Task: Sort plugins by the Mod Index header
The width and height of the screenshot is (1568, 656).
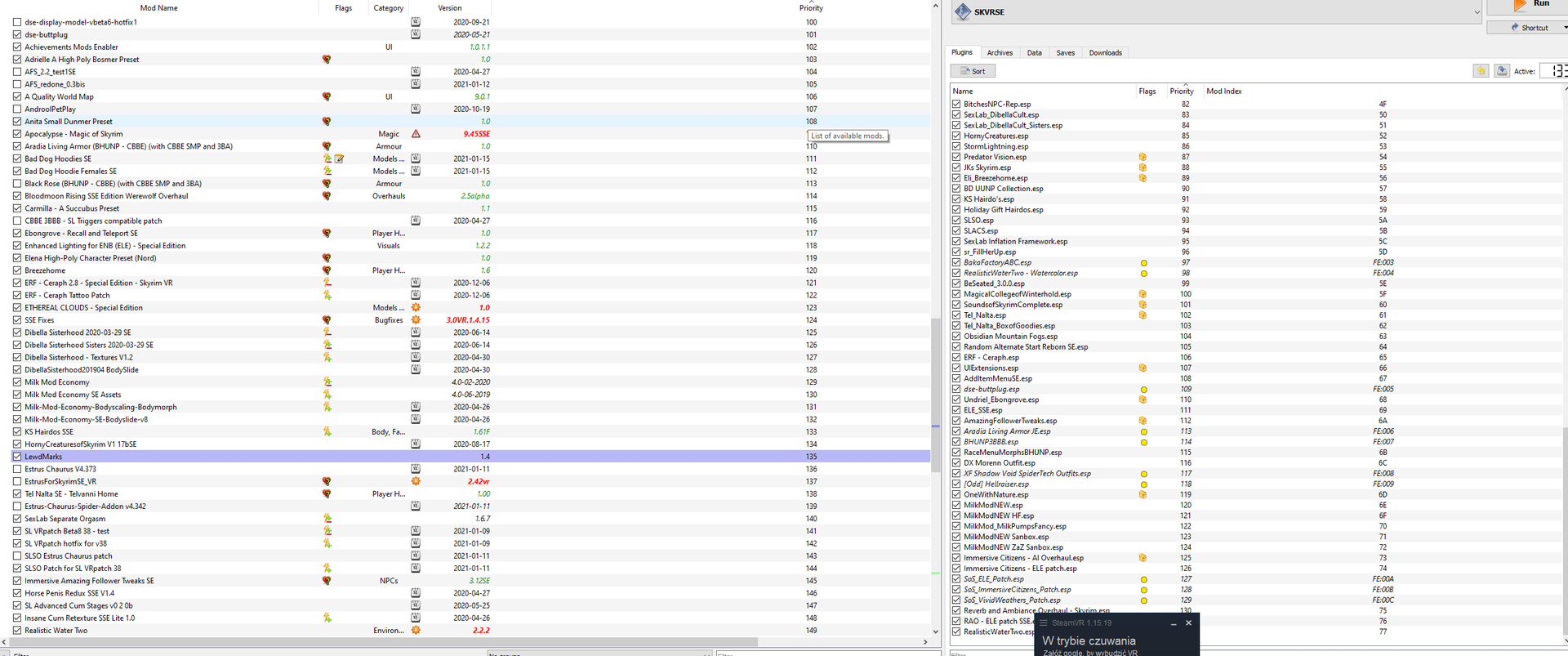Action: [x=1224, y=91]
